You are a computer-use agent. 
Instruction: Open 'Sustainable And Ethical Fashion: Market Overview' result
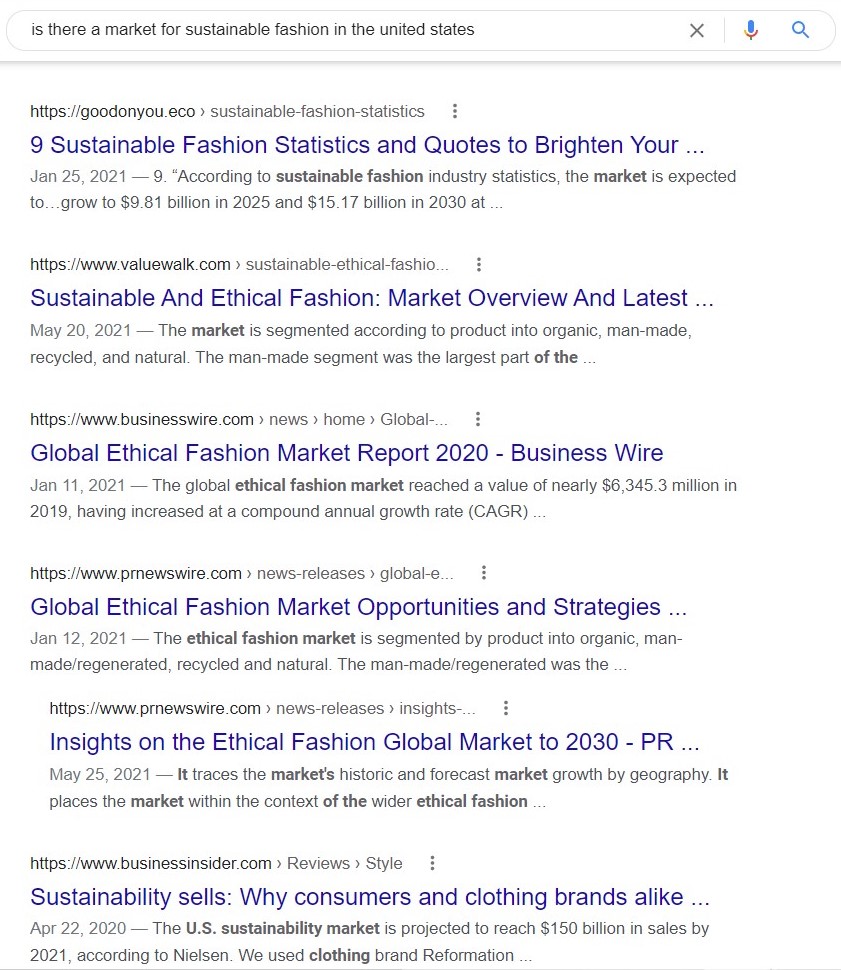pos(372,298)
